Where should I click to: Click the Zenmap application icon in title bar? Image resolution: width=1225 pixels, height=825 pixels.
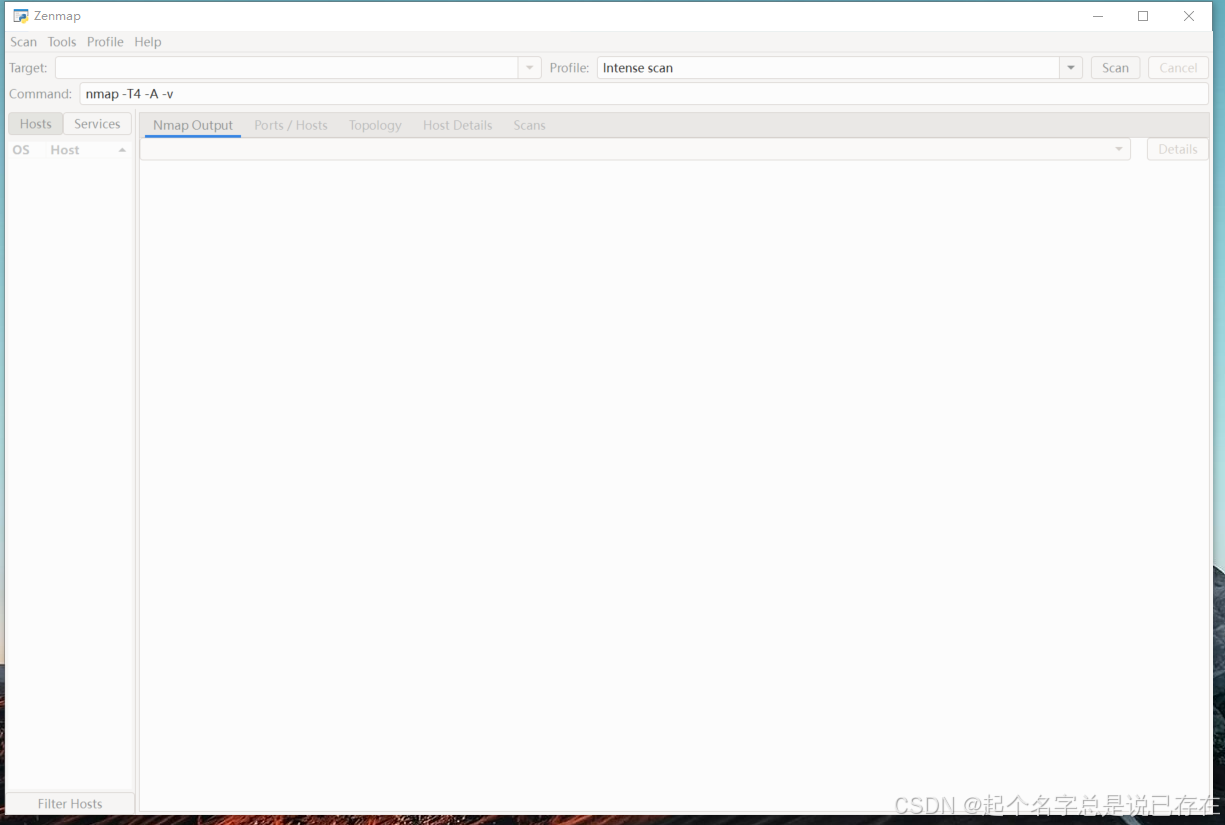click(20, 16)
